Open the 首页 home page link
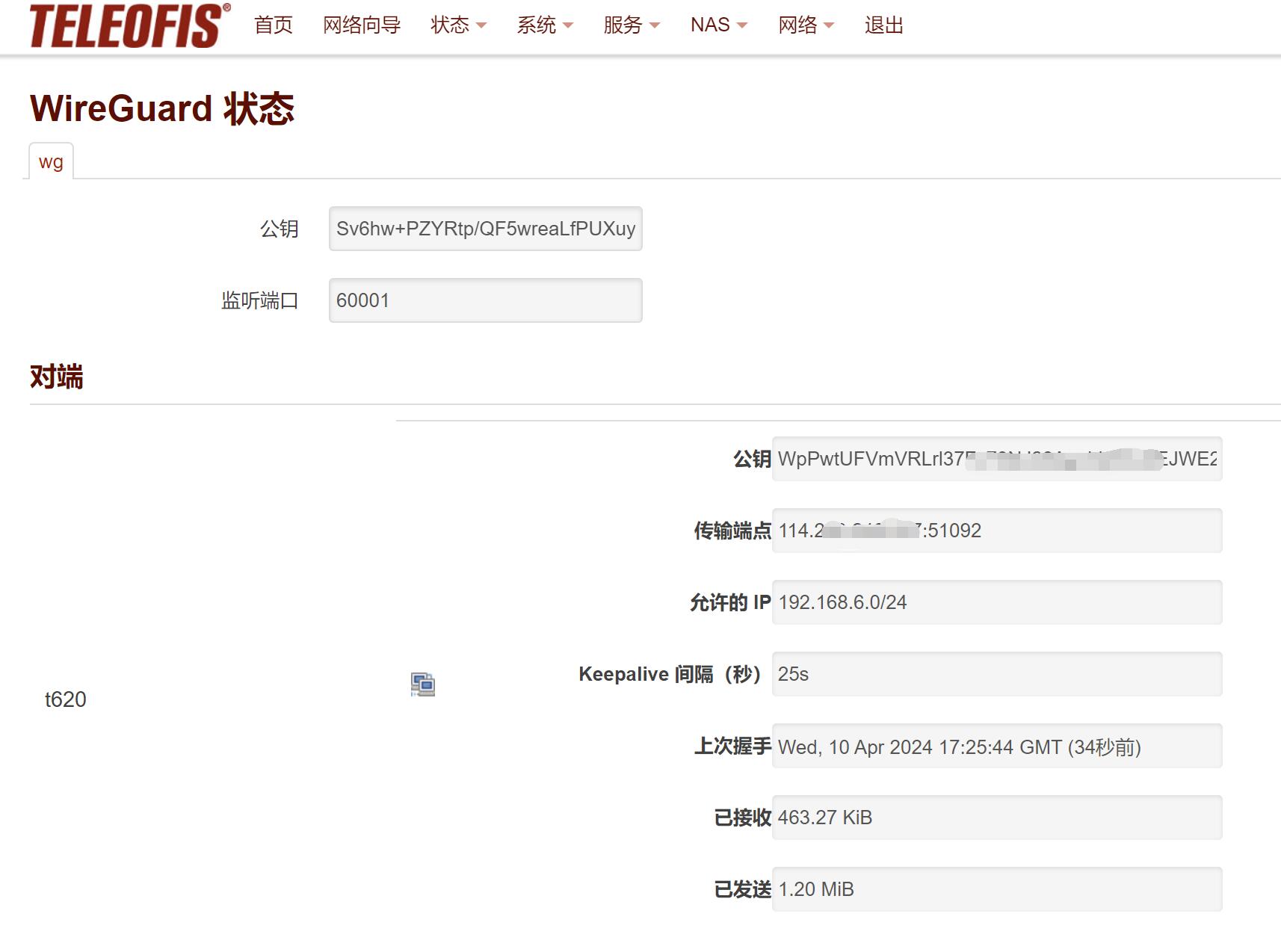 273,25
